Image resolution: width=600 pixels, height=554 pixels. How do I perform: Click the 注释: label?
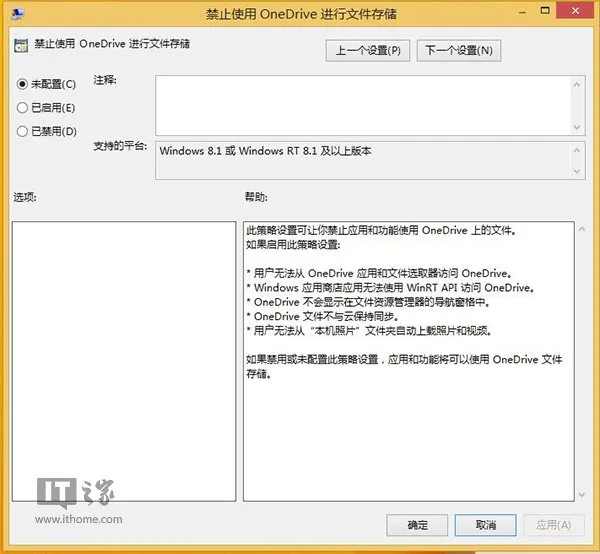point(105,80)
